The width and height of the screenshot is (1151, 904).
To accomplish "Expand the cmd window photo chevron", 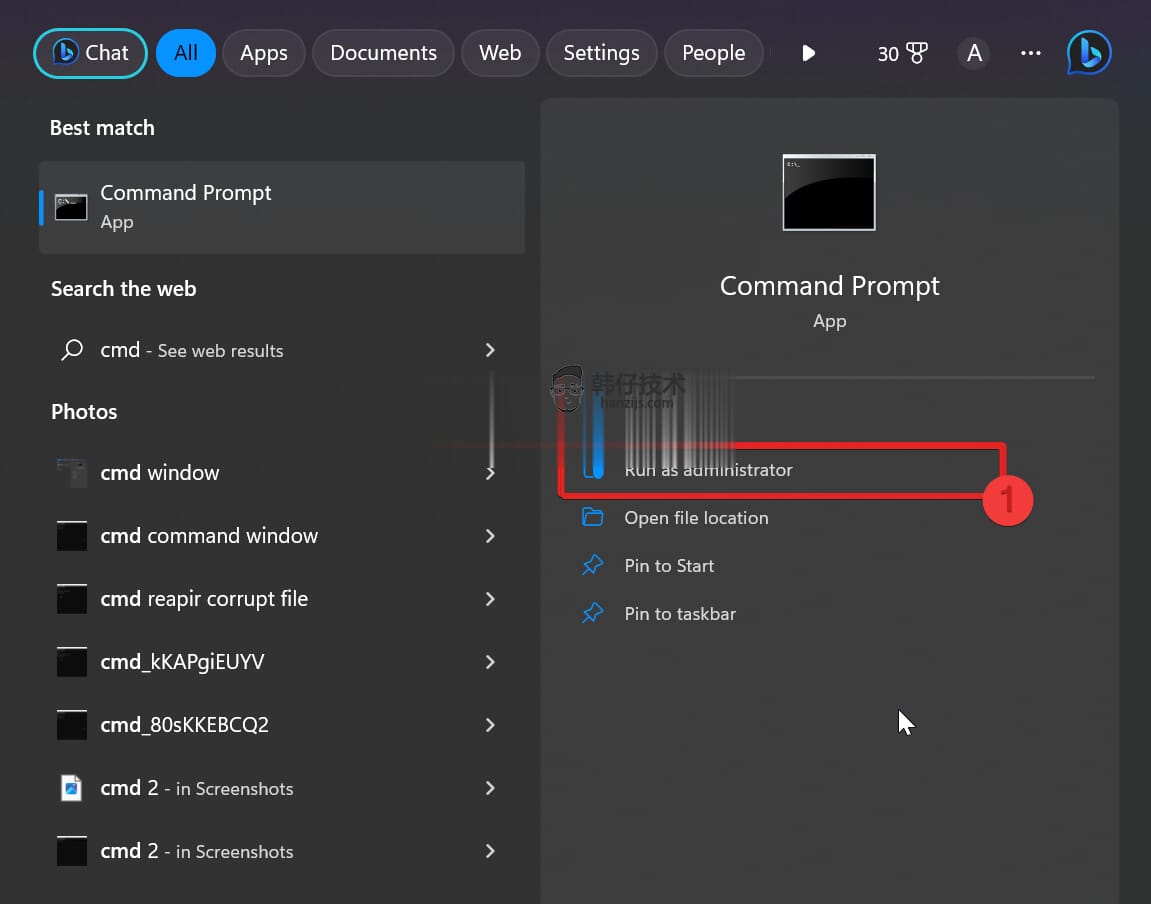I will [490, 473].
